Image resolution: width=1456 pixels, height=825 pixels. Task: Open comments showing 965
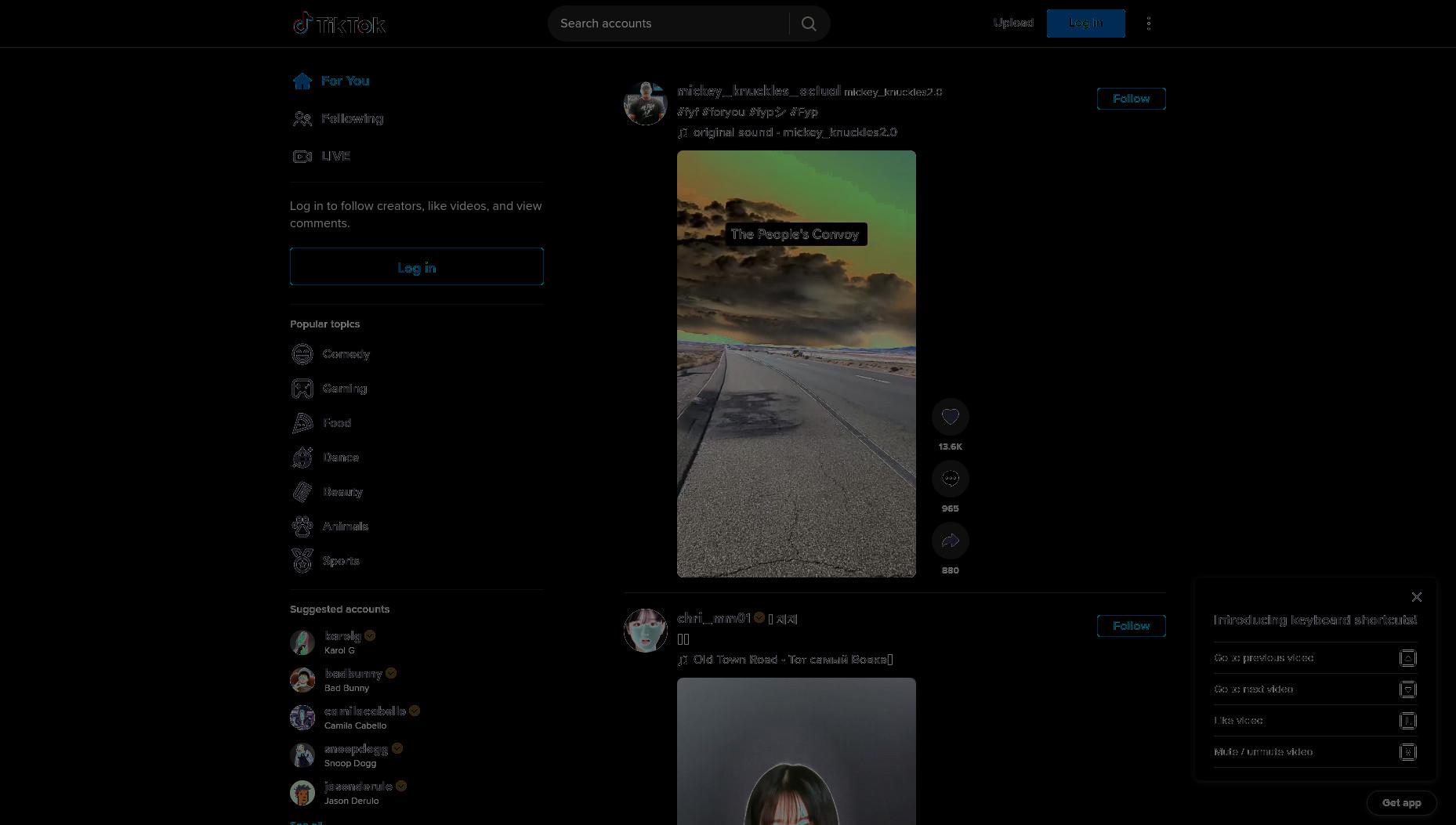(951, 479)
